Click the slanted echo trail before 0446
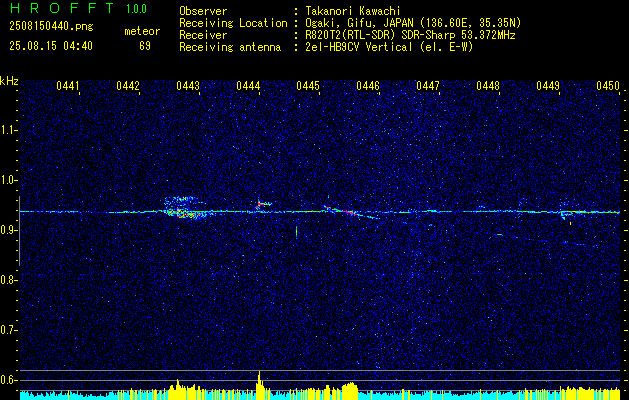The width and height of the screenshot is (629, 400). tap(351, 212)
